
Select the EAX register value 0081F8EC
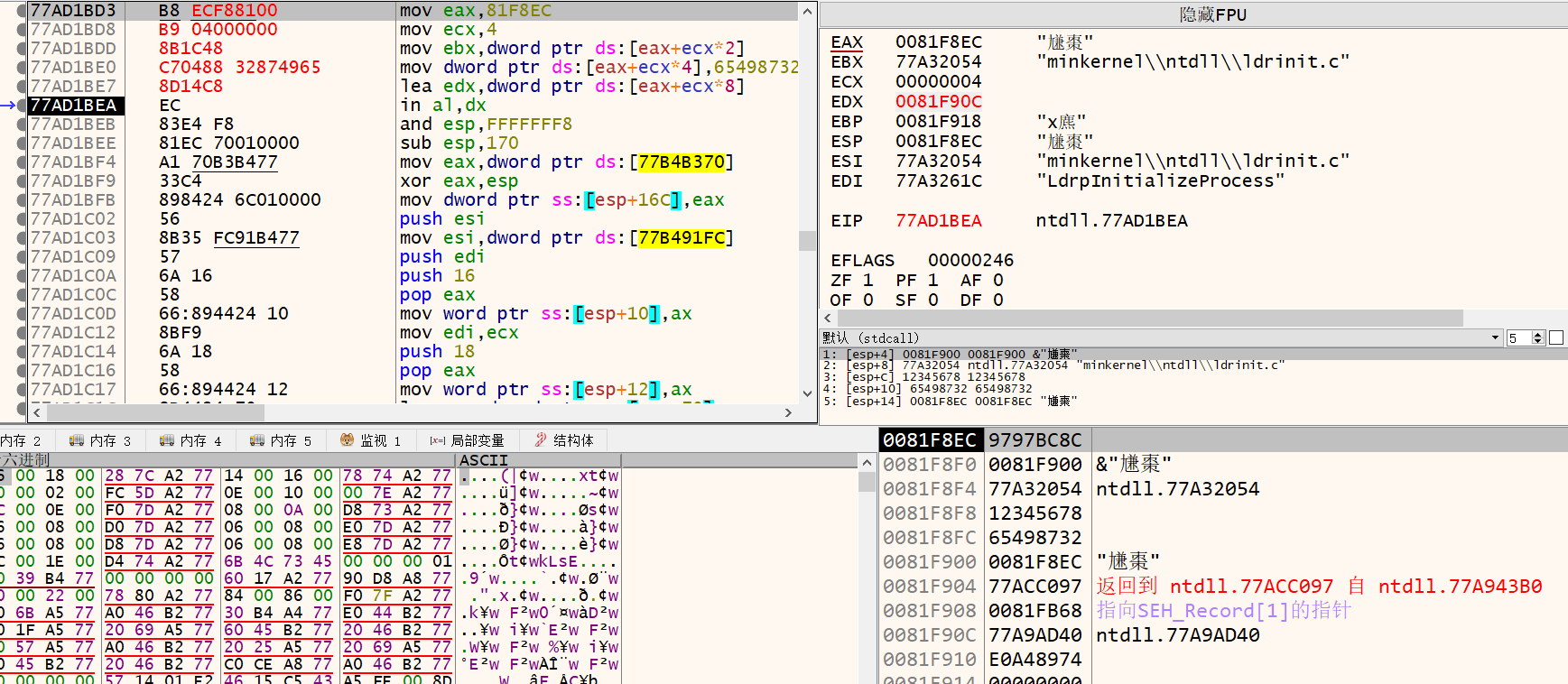tap(939, 42)
